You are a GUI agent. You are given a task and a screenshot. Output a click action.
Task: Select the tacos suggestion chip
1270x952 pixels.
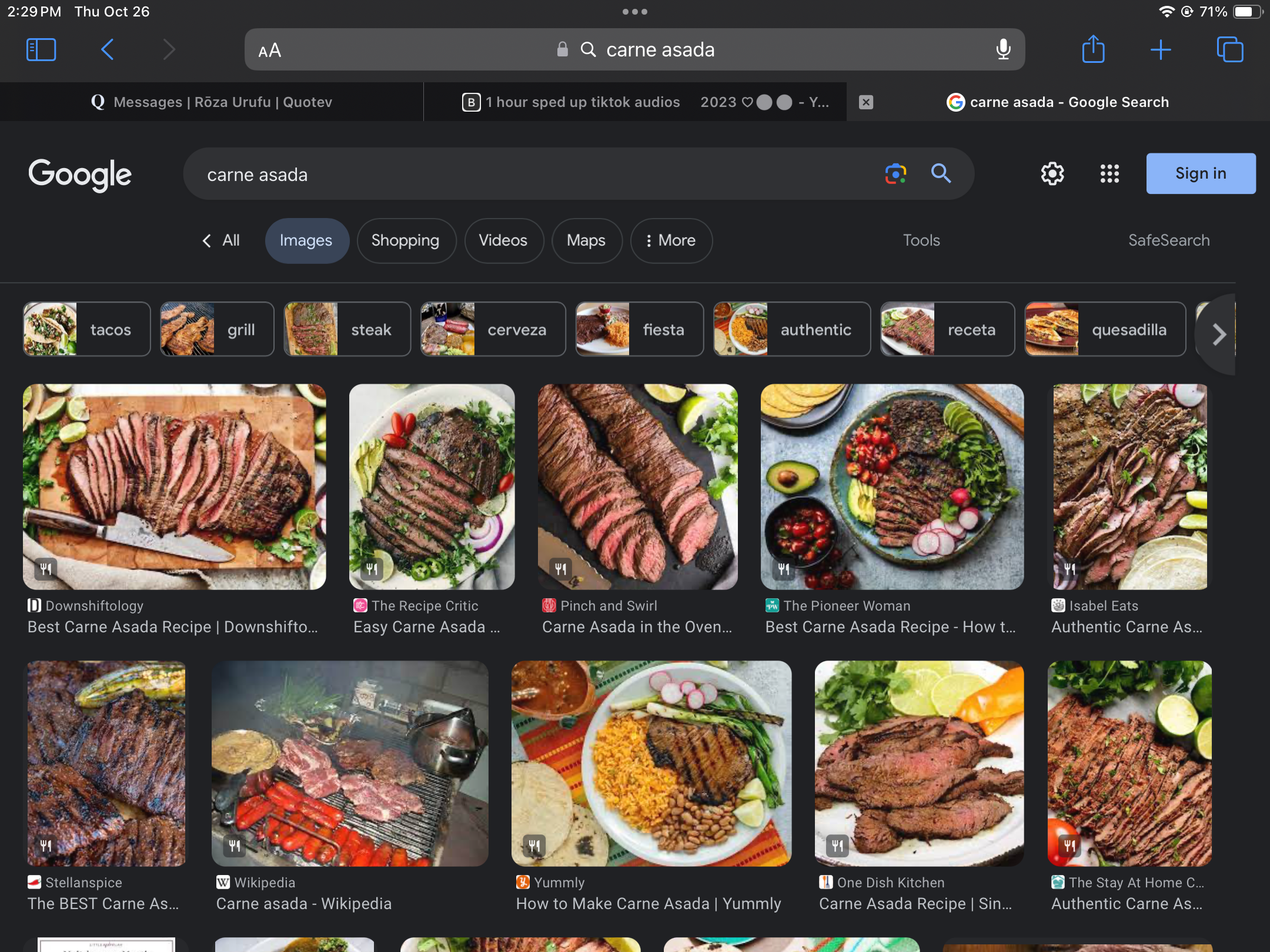pyautogui.click(x=87, y=330)
